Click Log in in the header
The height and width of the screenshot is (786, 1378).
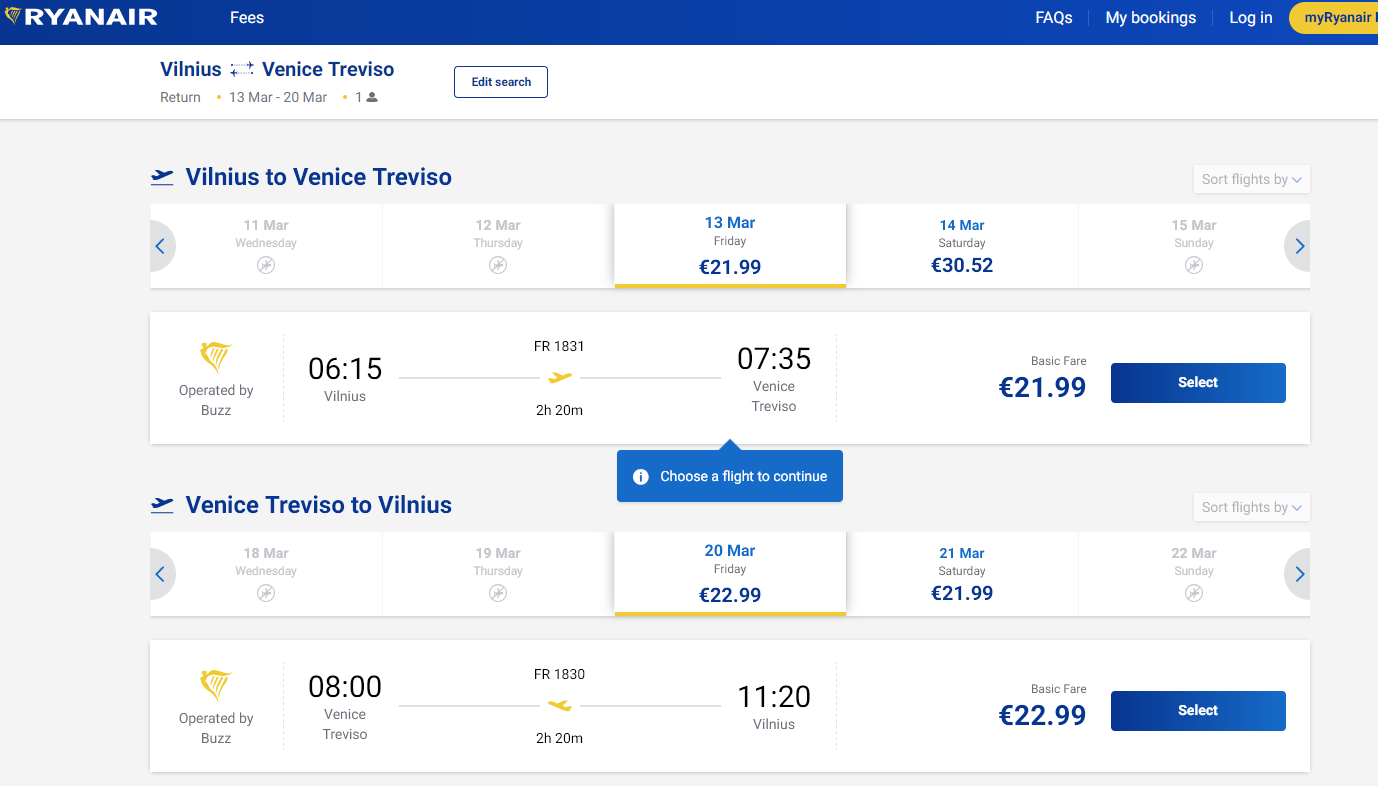click(x=1250, y=18)
